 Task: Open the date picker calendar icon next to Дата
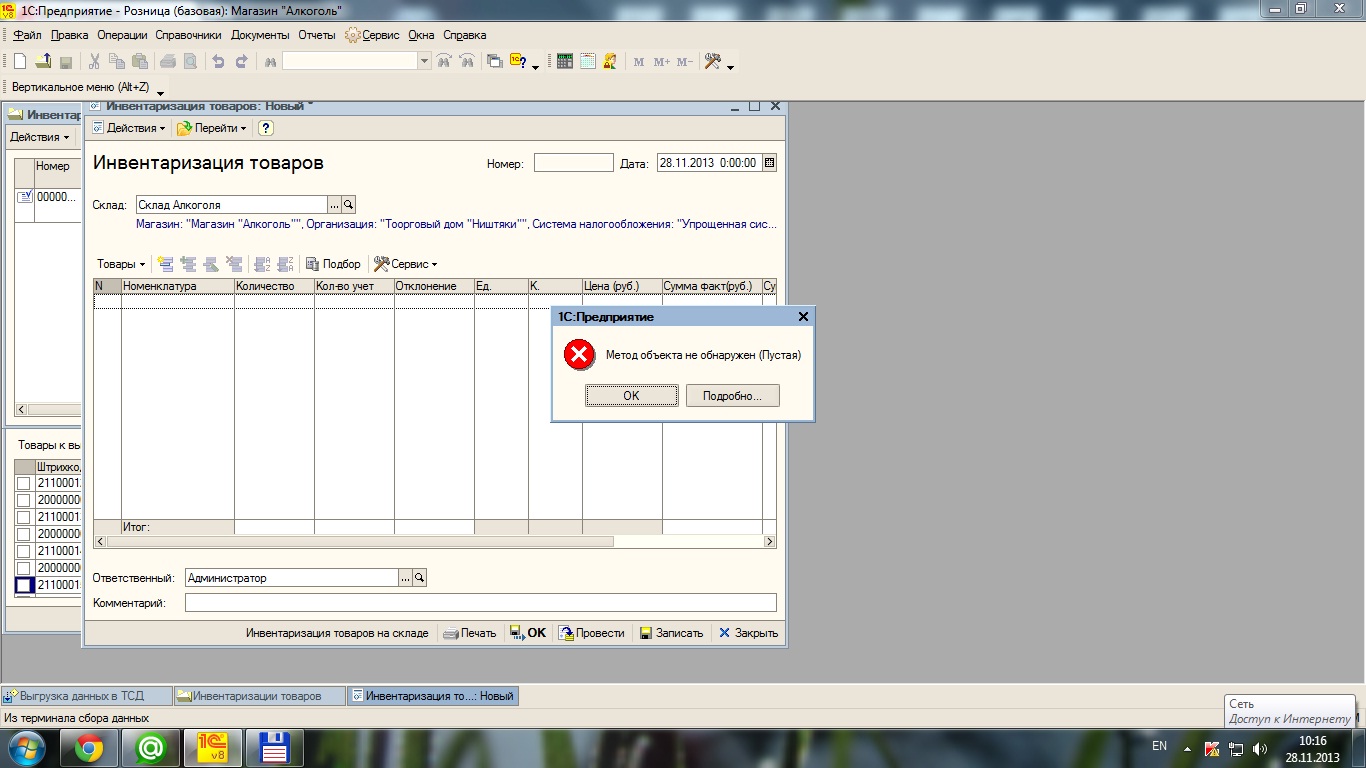pos(769,162)
